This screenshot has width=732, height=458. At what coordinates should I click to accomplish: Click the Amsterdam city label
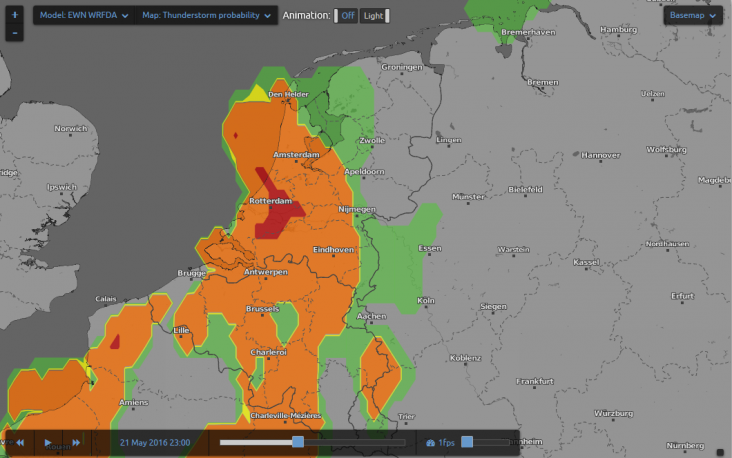point(295,156)
